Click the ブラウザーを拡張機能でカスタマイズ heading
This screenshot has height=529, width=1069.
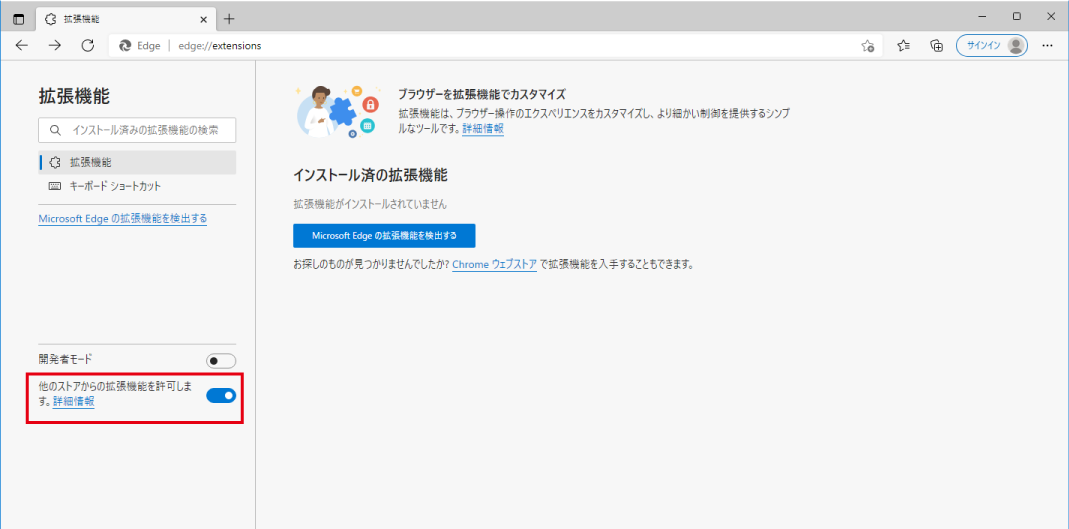pos(482,94)
